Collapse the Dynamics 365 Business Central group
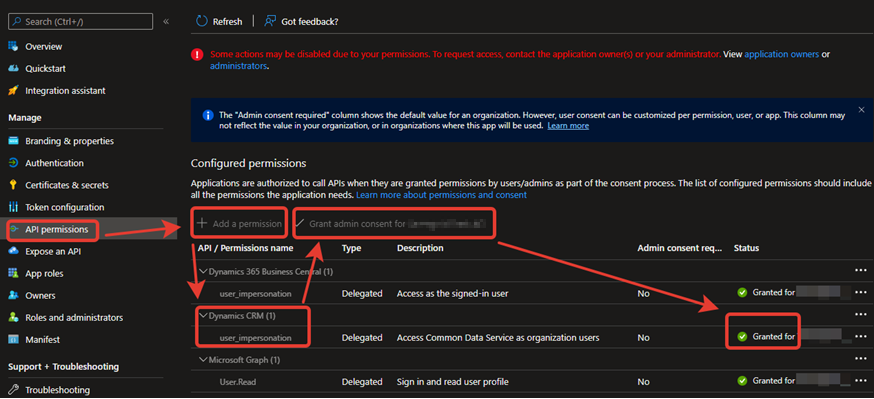Screen dimensions: 874x399 [203, 271]
